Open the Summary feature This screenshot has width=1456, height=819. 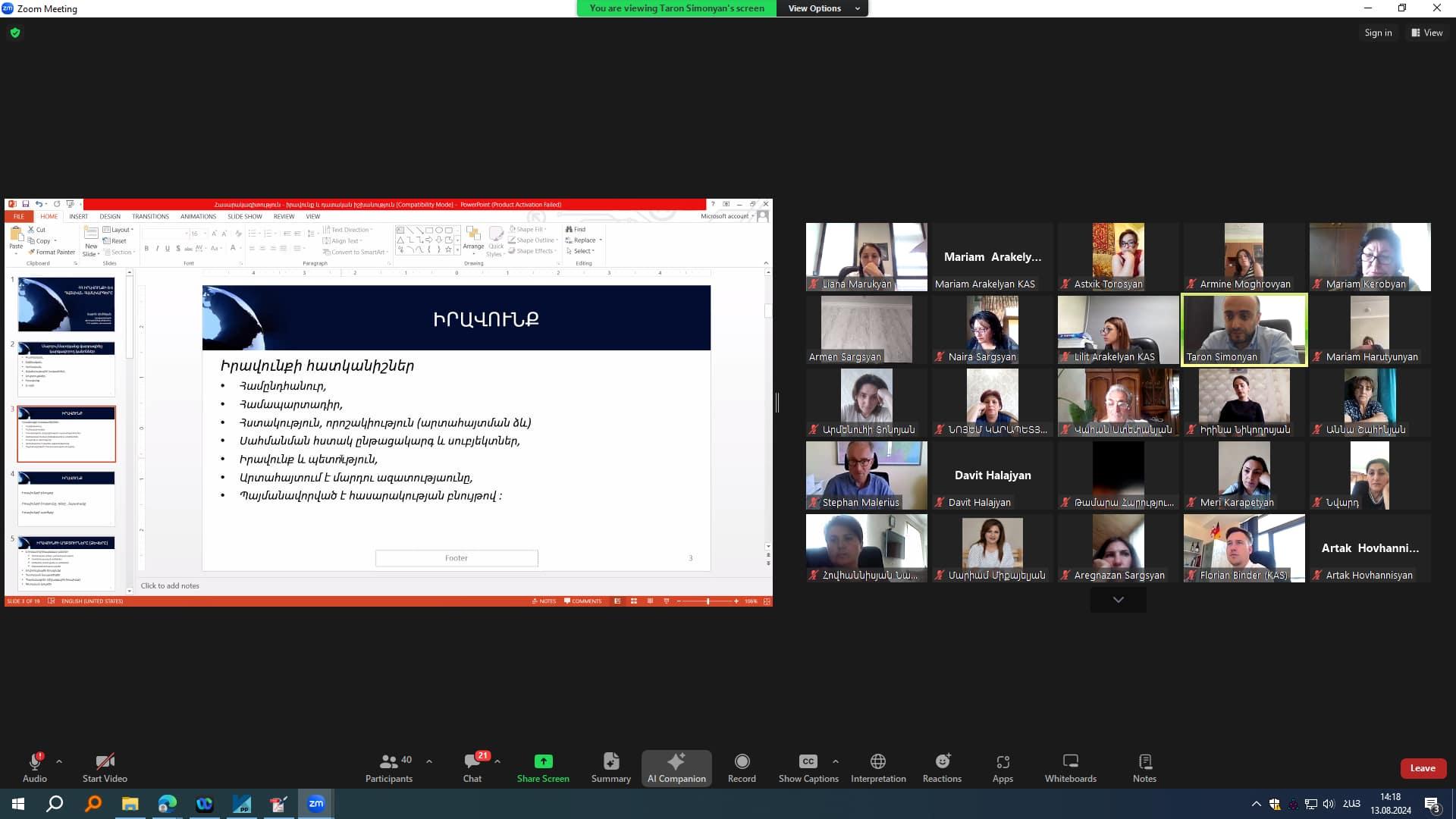click(x=610, y=767)
